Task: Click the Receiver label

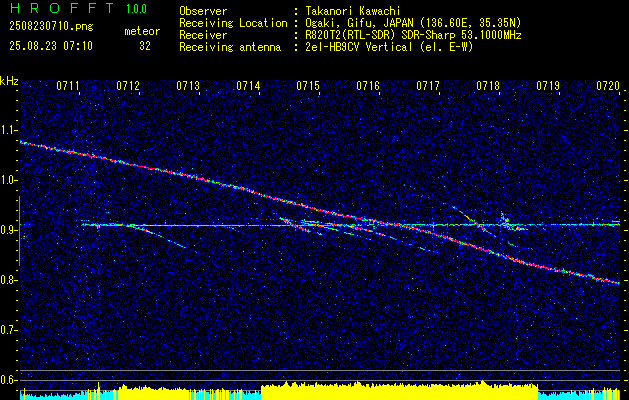Action: click(203, 35)
